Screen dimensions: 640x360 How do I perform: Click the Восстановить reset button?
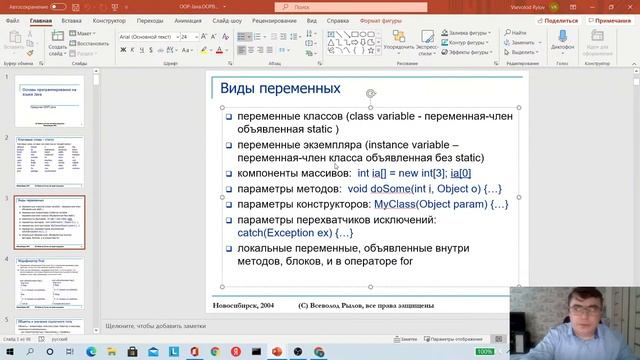pos(89,43)
